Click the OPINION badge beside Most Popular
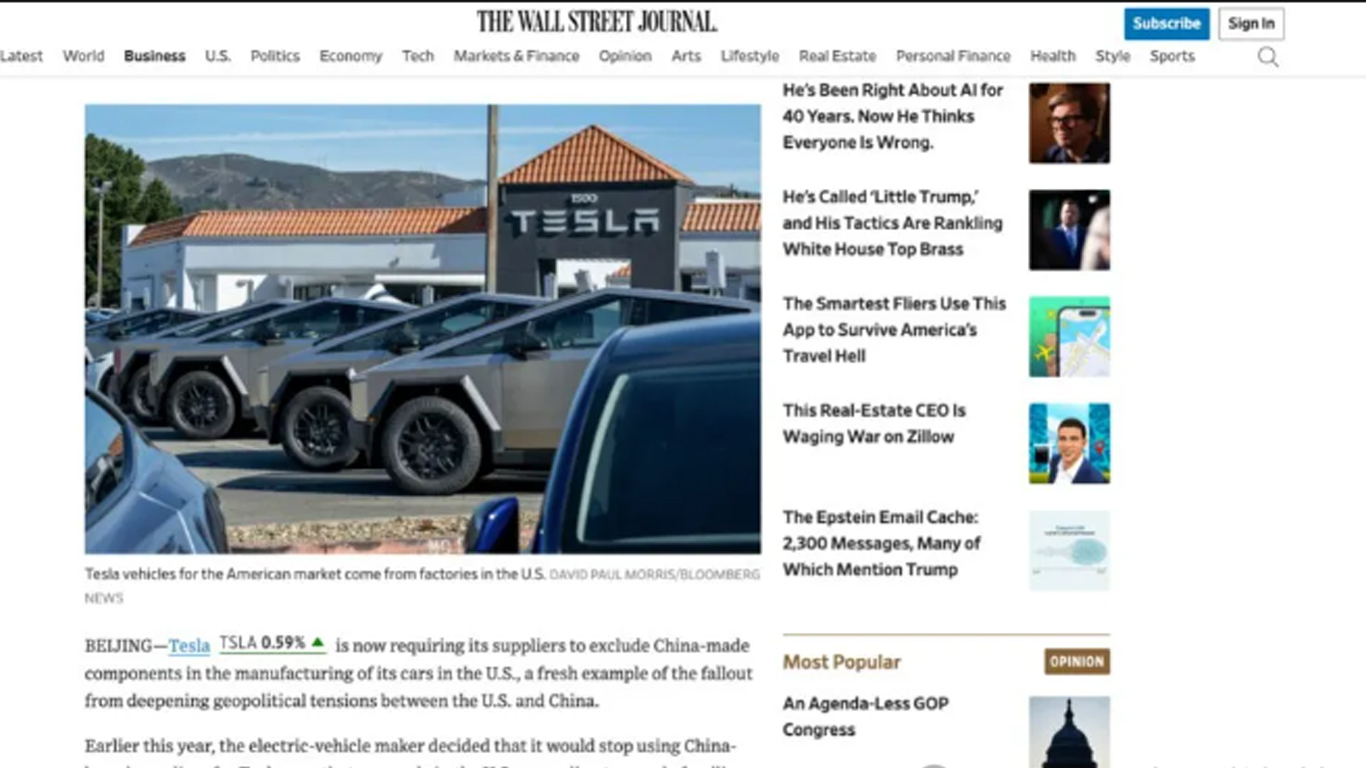 [x=1077, y=661]
